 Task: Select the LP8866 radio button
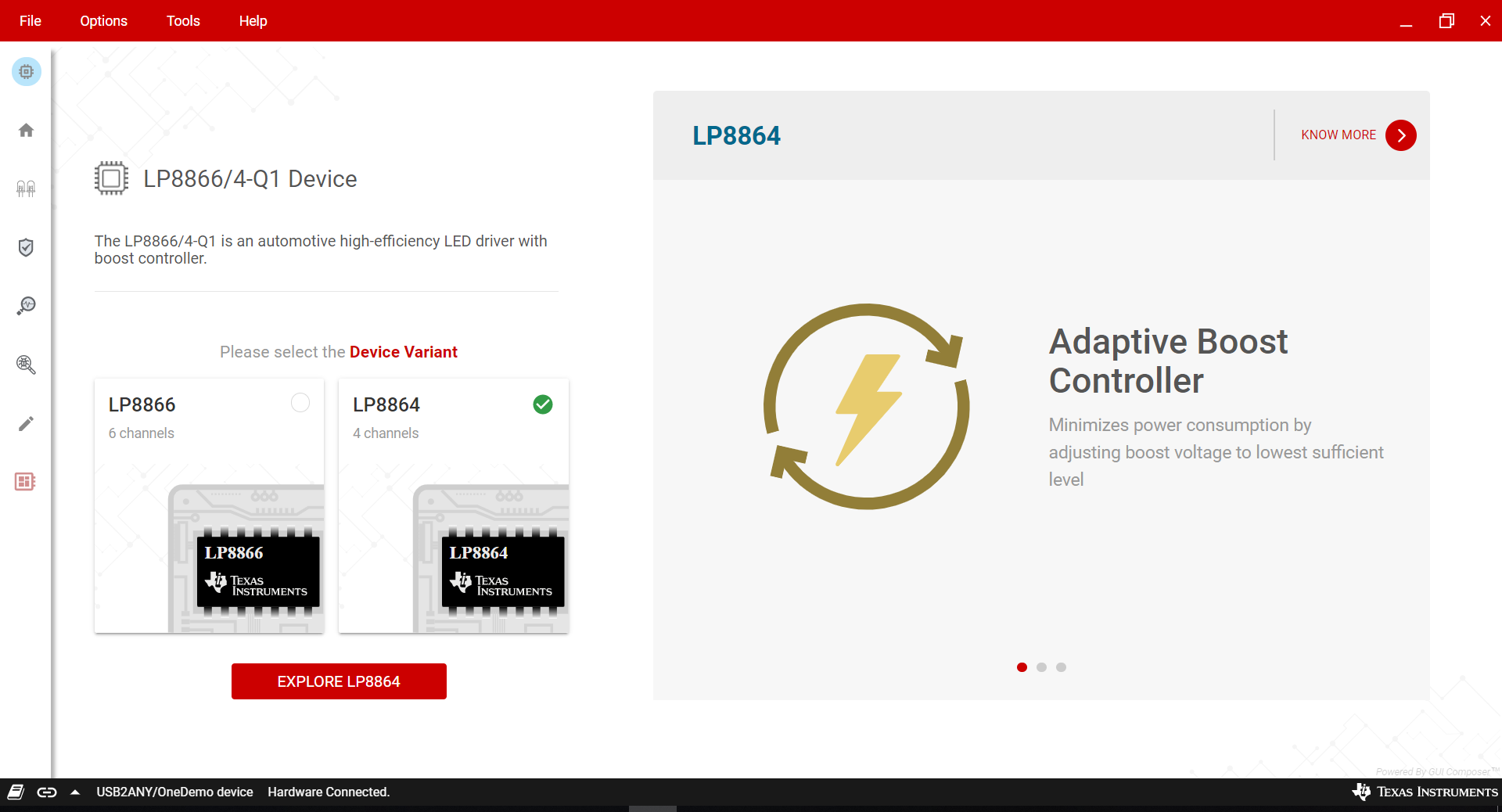[x=300, y=403]
